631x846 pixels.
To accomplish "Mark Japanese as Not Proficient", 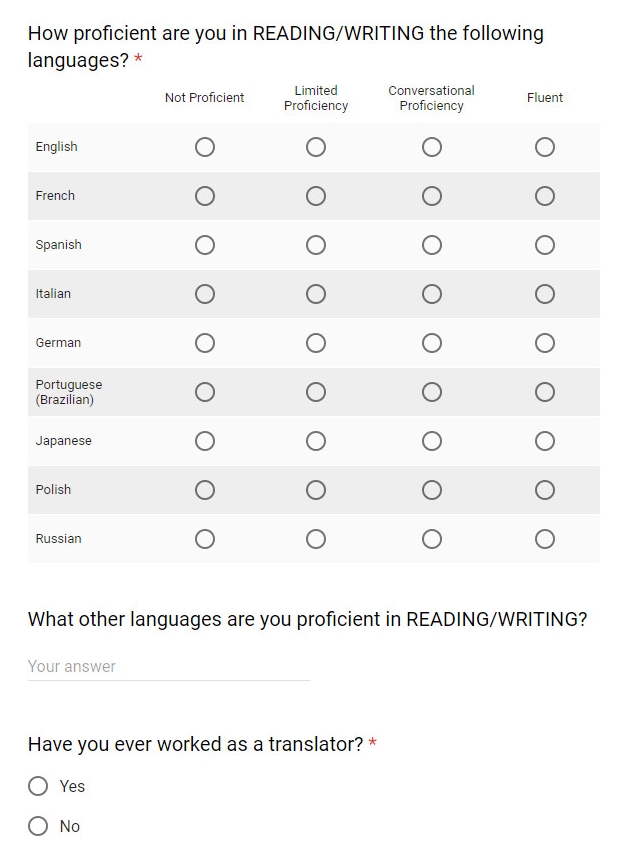I will (x=205, y=441).
